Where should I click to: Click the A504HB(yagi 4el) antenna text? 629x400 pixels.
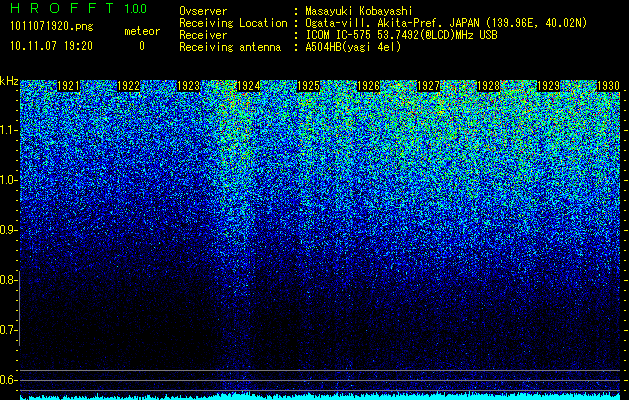pyautogui.click(x=353, y=47)
